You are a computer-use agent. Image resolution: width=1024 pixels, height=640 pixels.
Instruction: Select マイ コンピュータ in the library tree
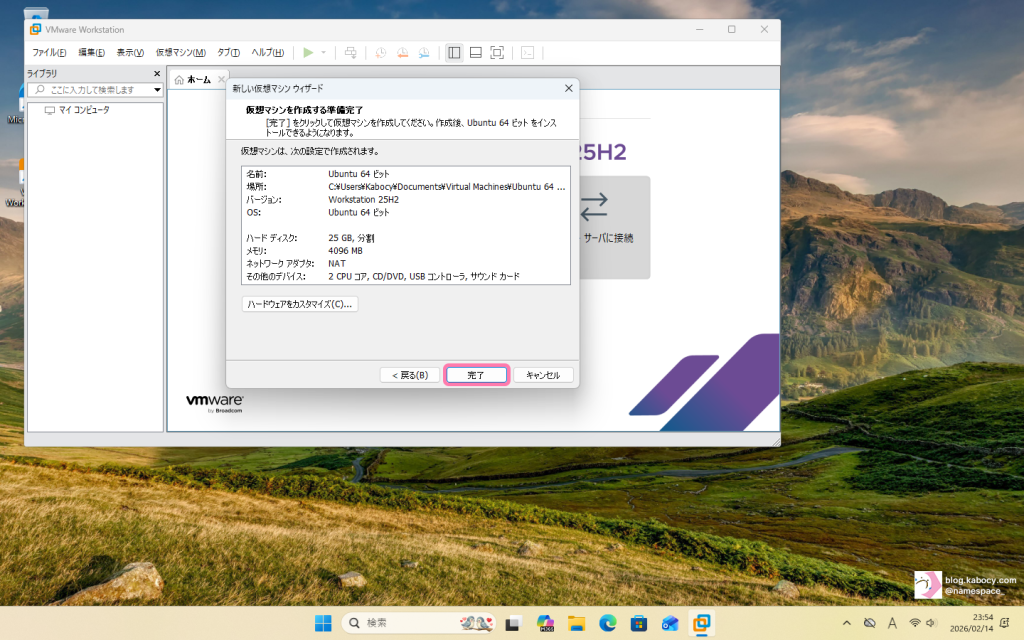click(x=83, y=110)
